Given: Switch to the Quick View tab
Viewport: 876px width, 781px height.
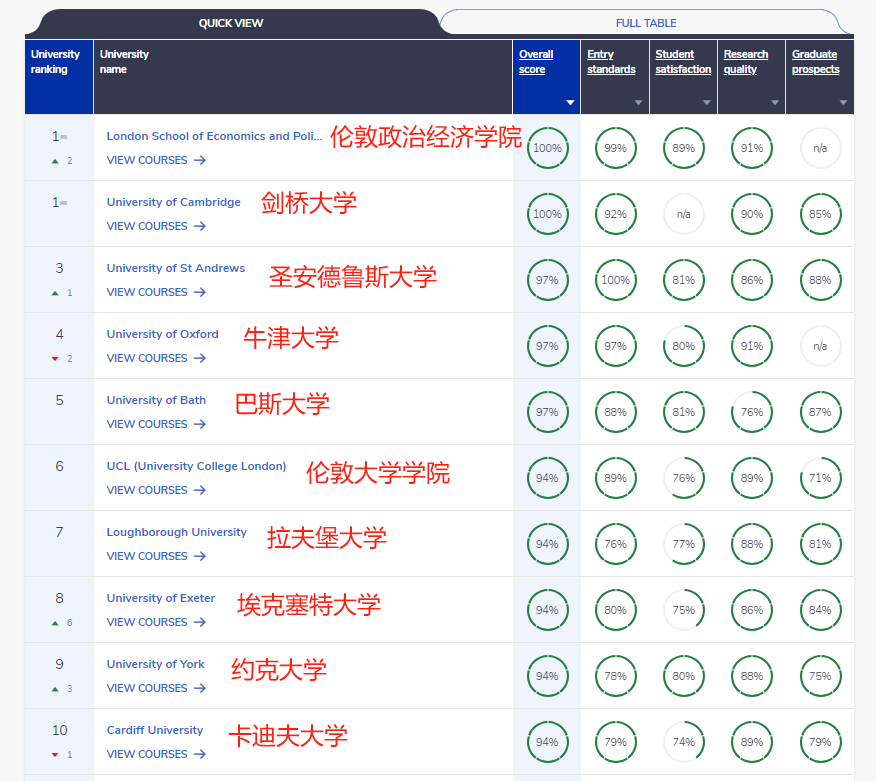Looking at the screenshot, I should tap(231, 23).
